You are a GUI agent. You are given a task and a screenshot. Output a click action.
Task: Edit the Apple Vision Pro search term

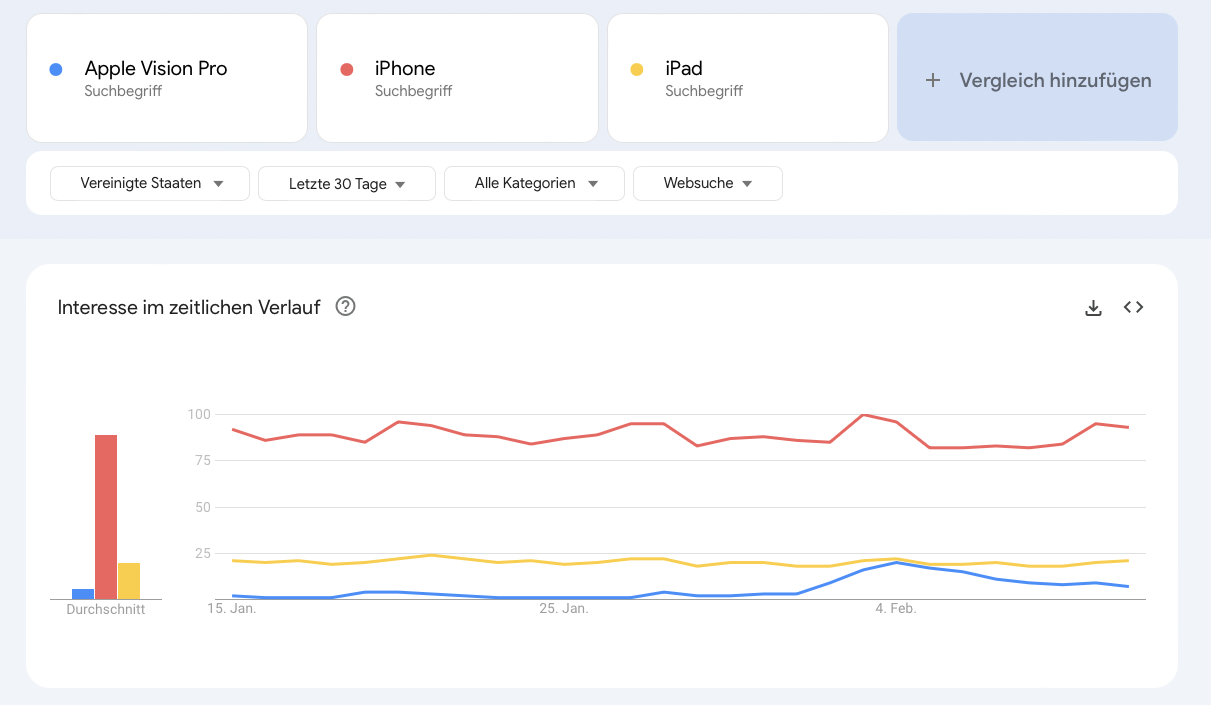156,69
